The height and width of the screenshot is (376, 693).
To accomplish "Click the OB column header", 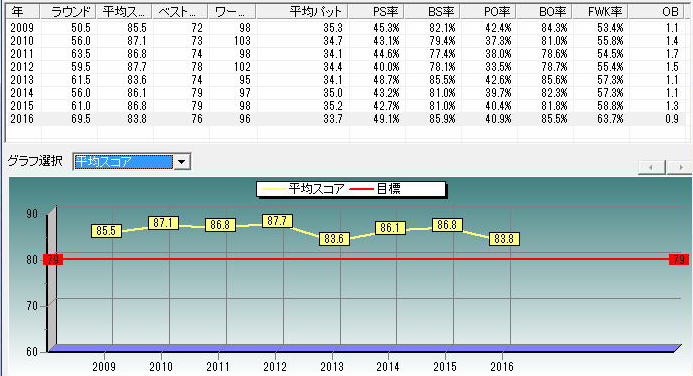I will [x=659, y=11].
